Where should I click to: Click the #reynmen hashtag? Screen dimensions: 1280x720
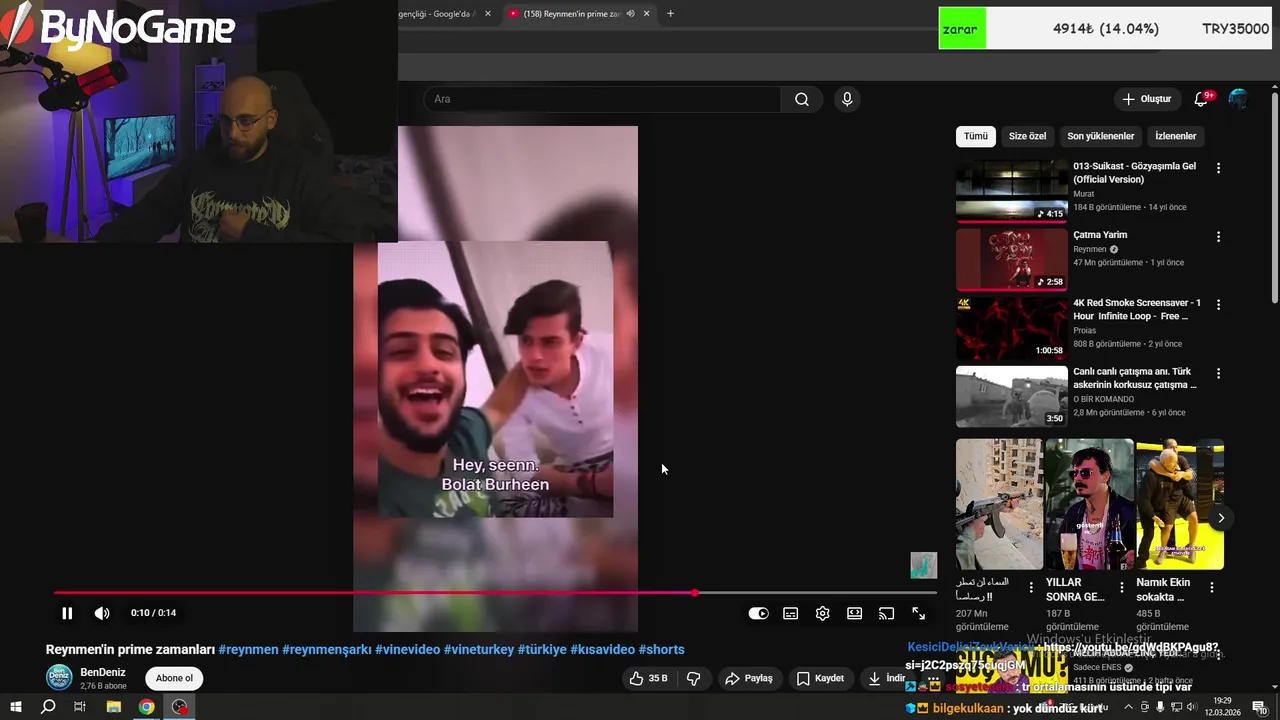[x=248, y=650]
